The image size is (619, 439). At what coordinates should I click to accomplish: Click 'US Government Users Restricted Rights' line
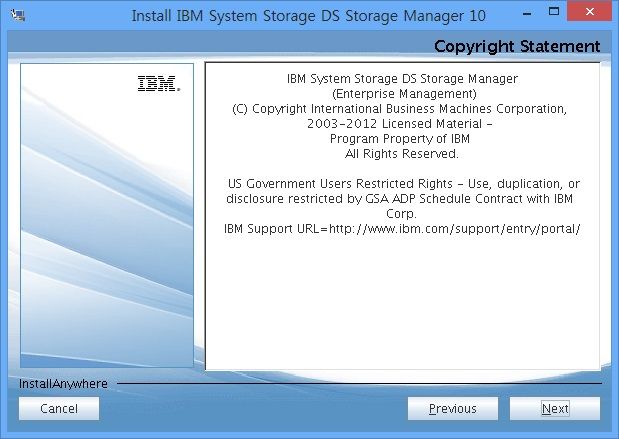pyautogui.click(x=403, y=184)
